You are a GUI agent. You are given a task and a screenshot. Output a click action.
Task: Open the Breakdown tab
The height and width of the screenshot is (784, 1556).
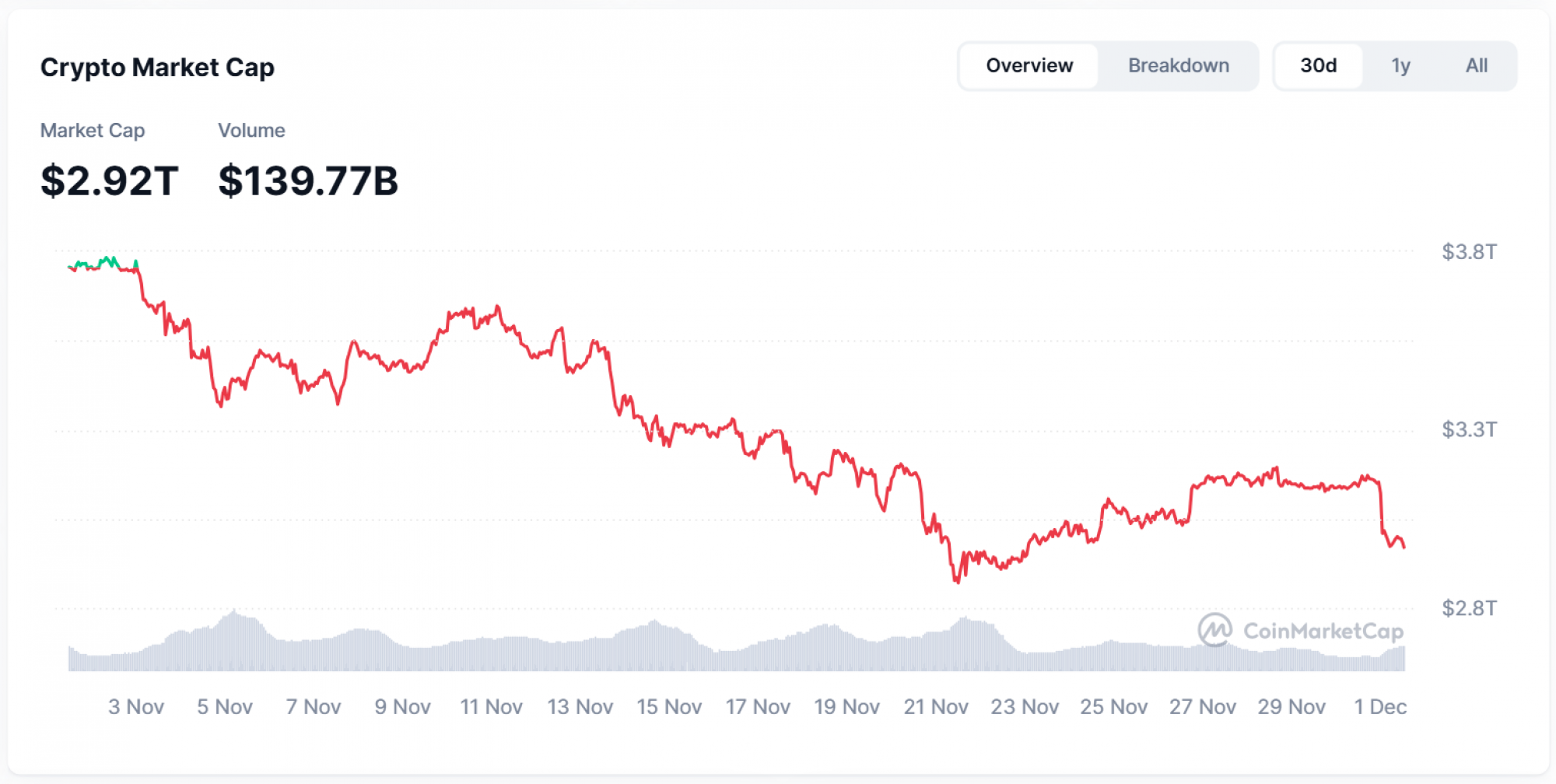[1178, 66]
